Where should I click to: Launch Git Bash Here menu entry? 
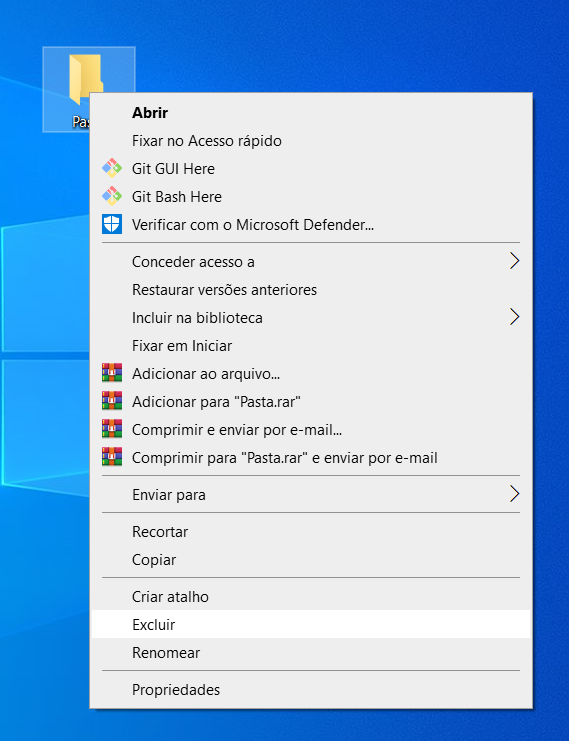[x=311, y=197]
